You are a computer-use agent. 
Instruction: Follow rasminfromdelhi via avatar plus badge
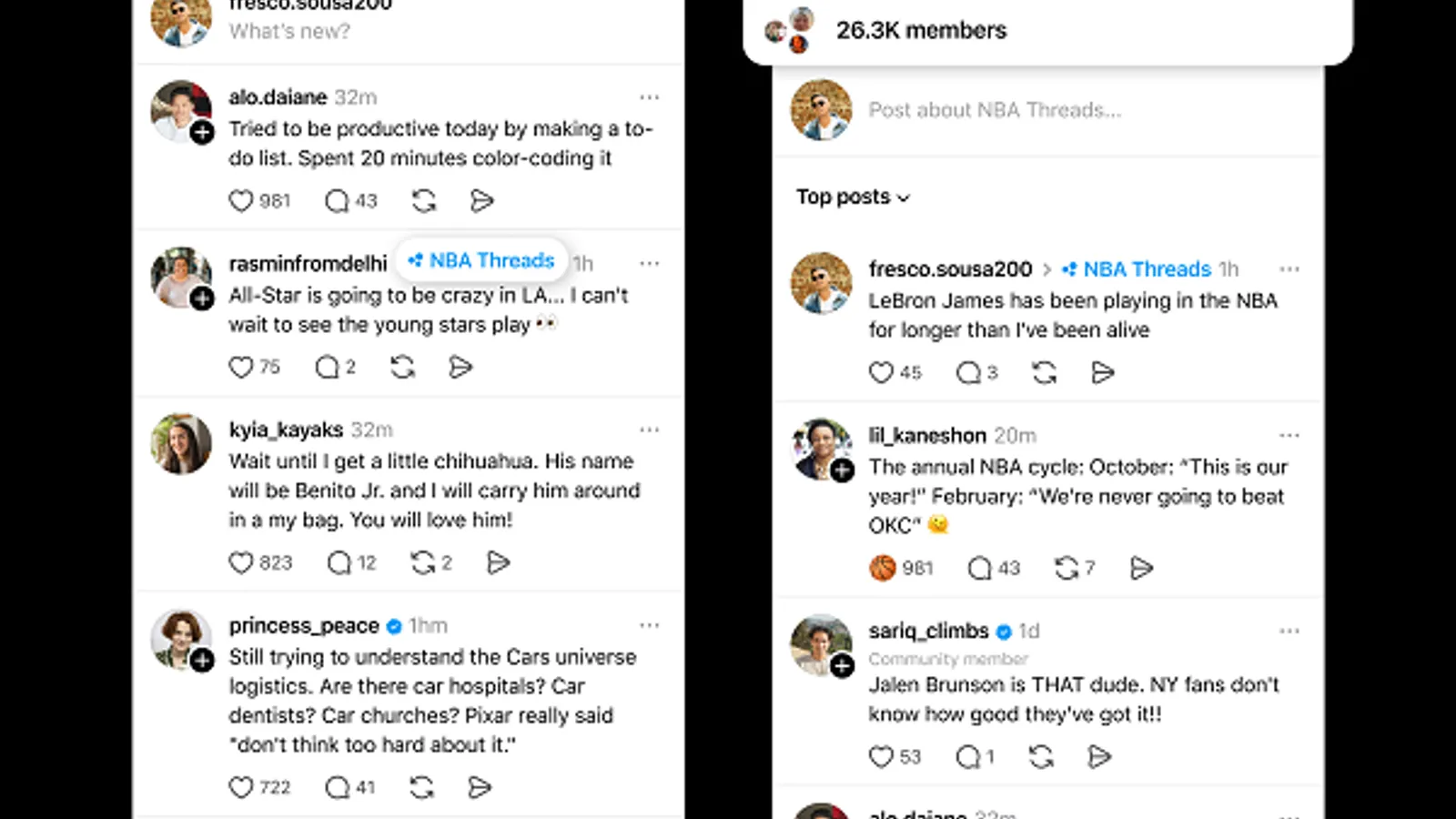click(x=202, y=298)
